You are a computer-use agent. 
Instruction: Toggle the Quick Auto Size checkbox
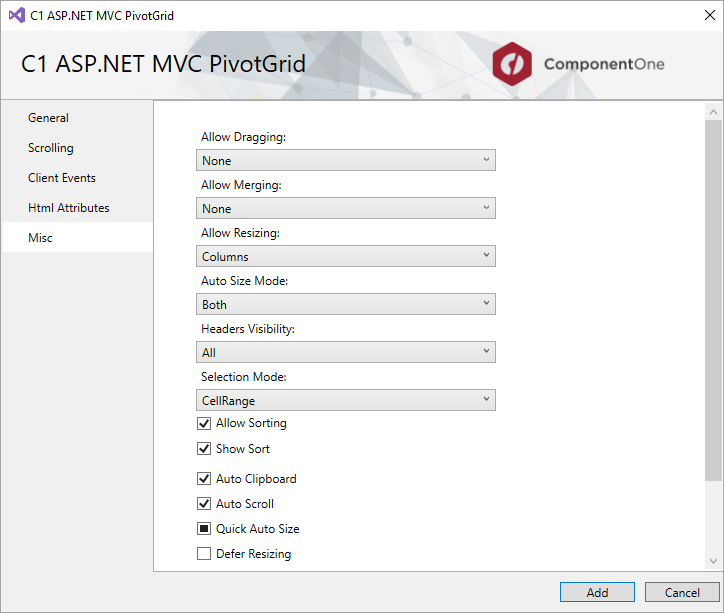204,529
